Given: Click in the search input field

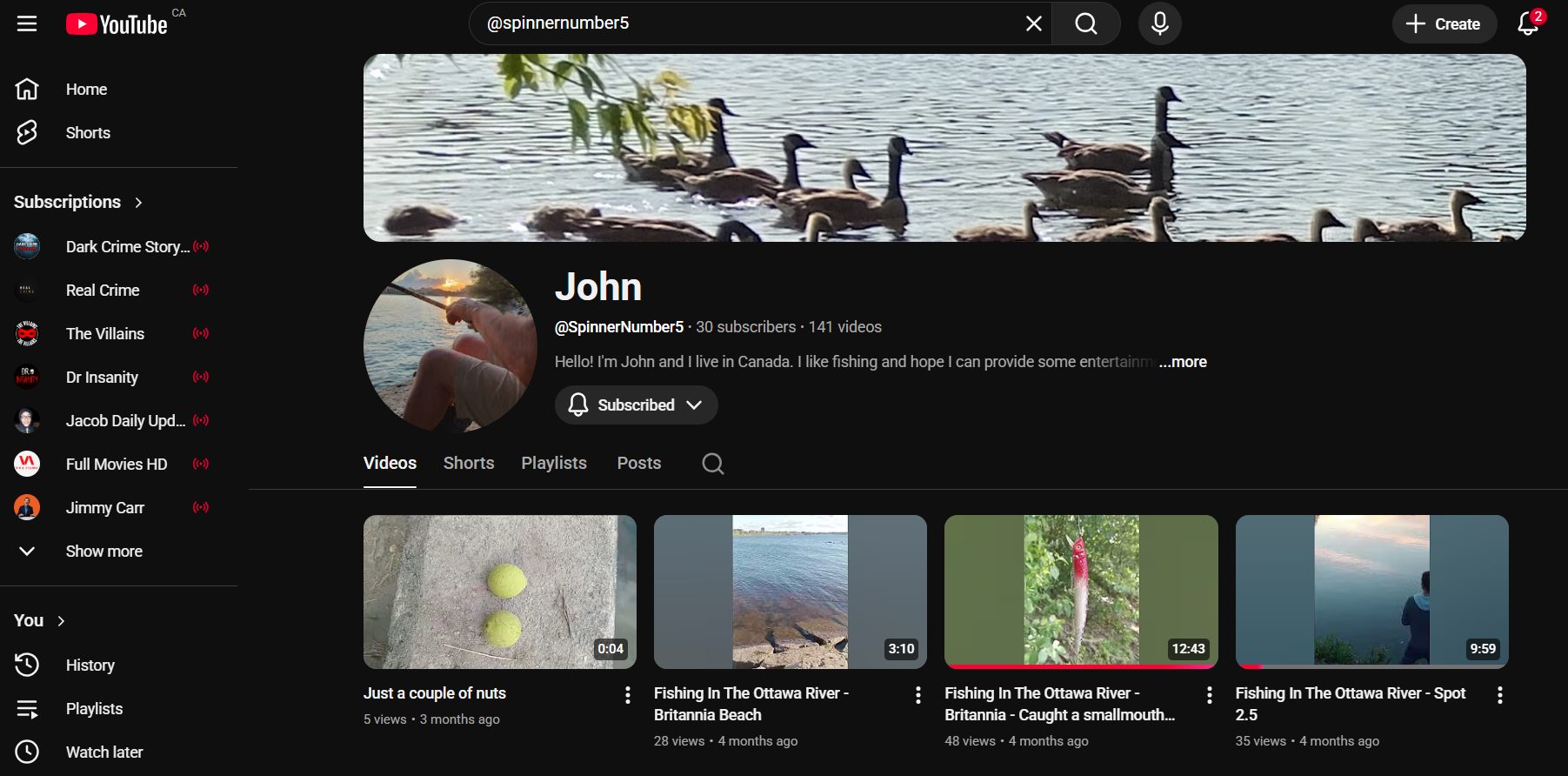Looking at the screenshot, I should (748, 23).
